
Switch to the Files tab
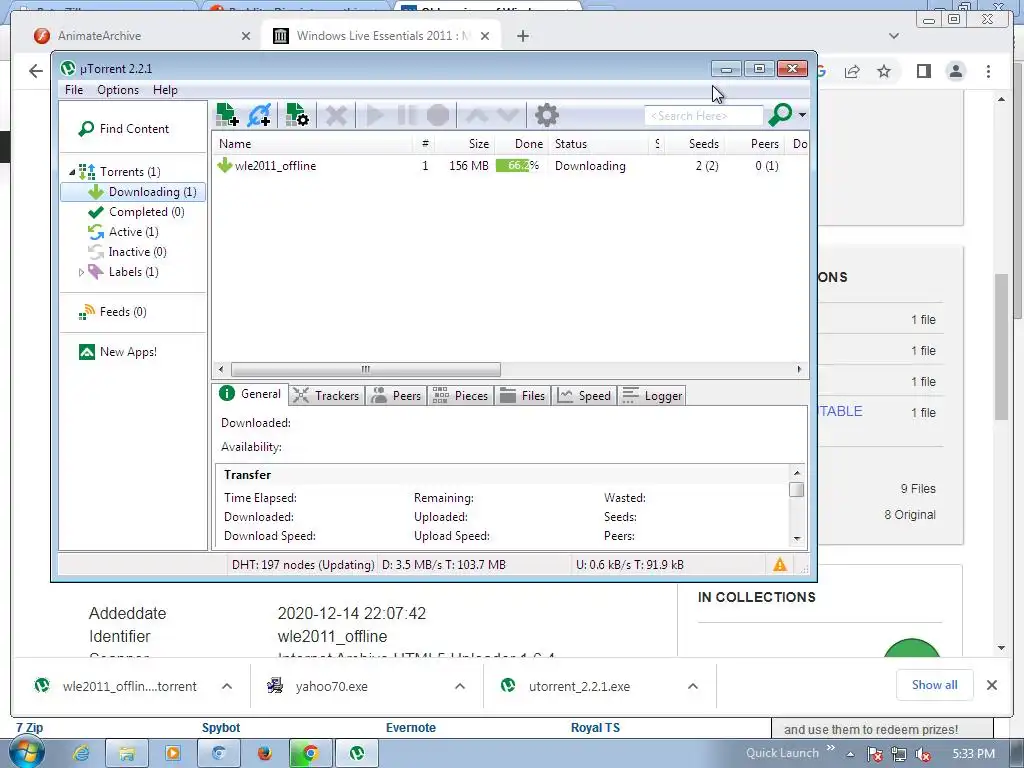(522, 396)
